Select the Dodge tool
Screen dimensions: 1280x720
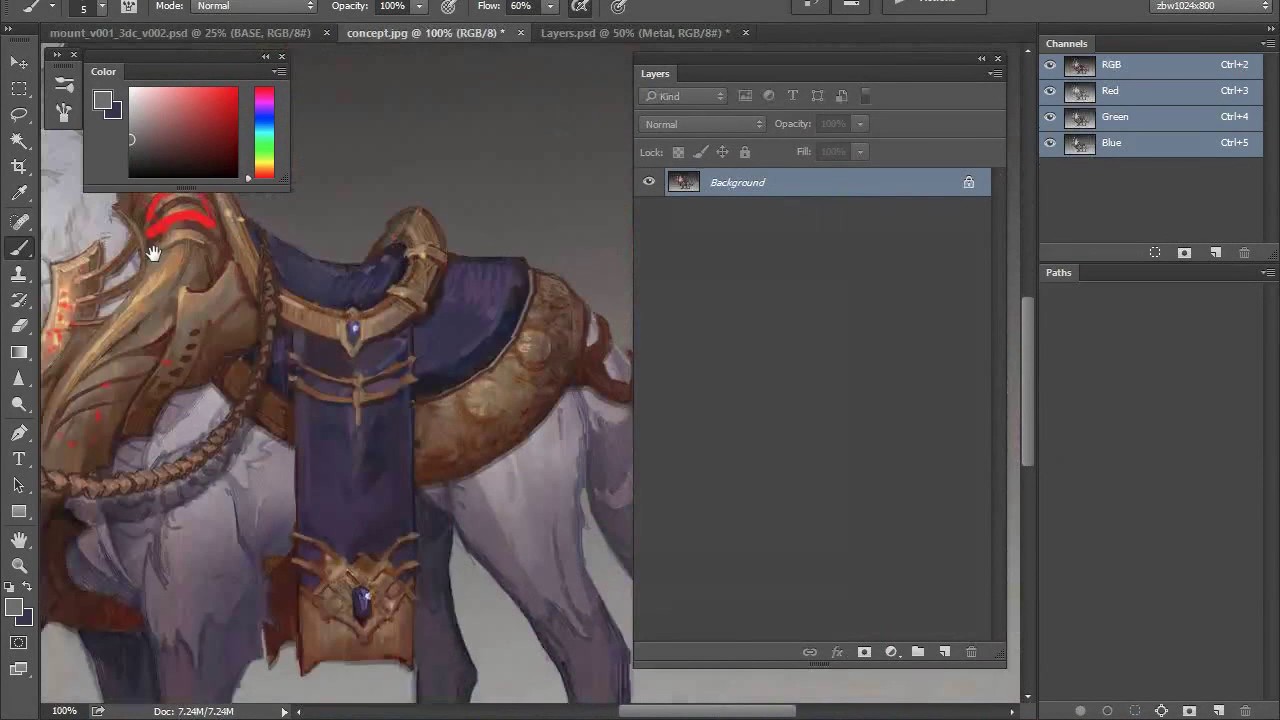(19, 405)
